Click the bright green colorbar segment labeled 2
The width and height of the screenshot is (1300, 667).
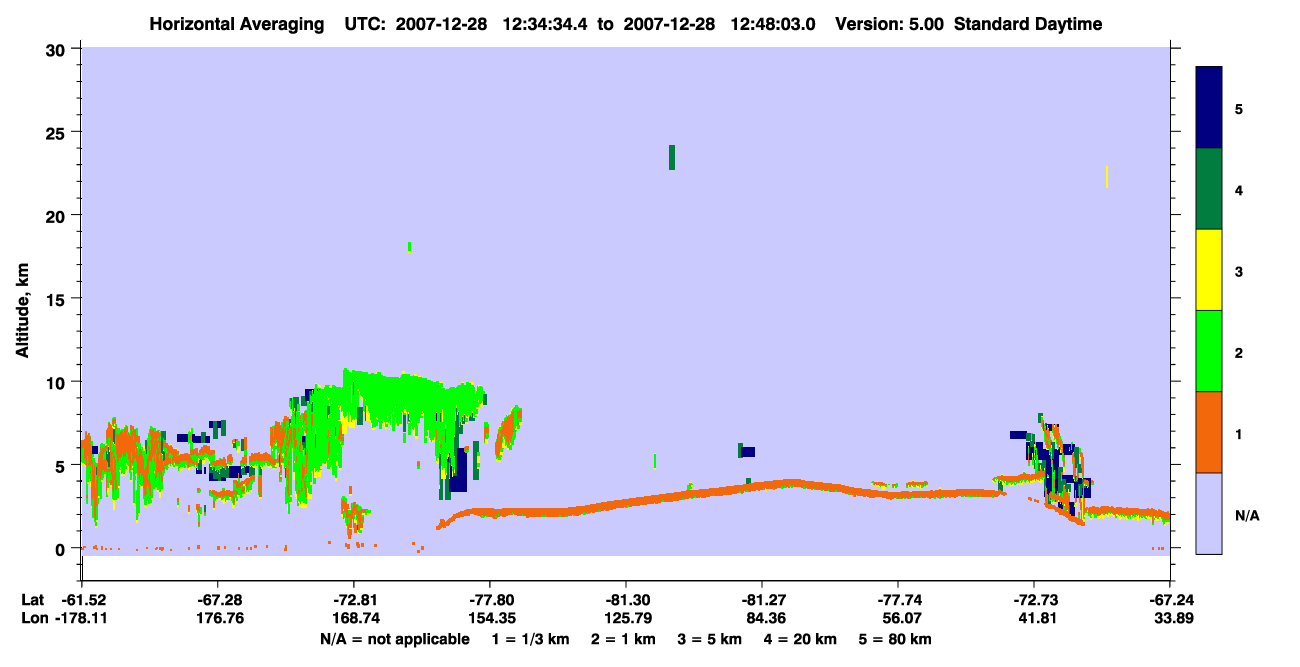tap(1209, 351)
